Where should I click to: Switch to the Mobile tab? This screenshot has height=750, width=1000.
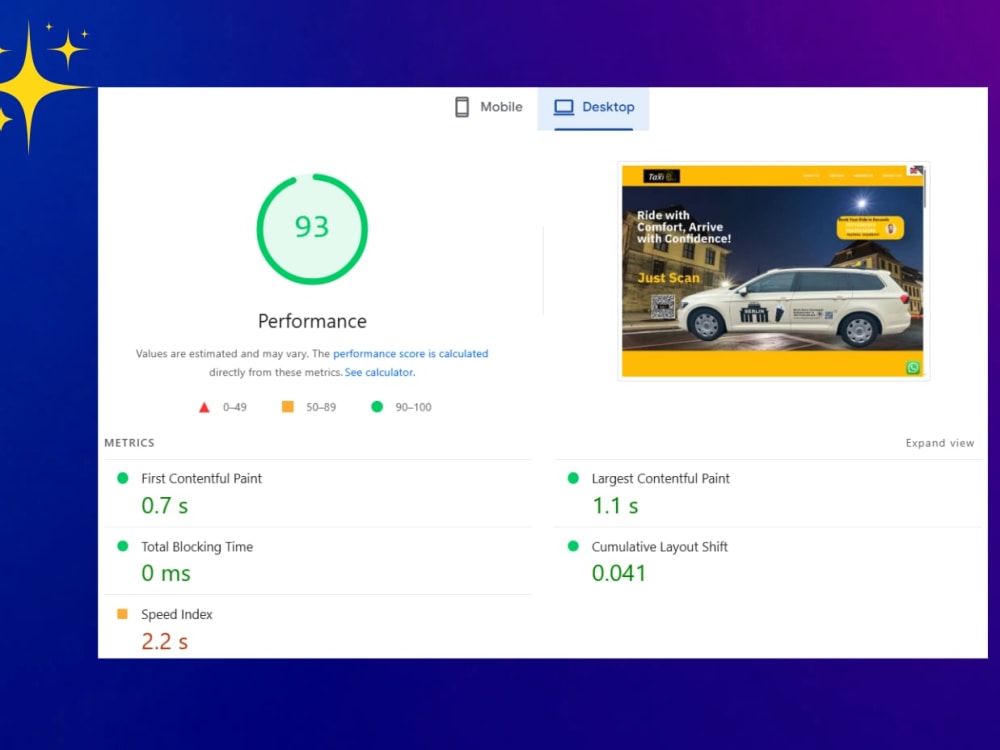tap(489, 107)
